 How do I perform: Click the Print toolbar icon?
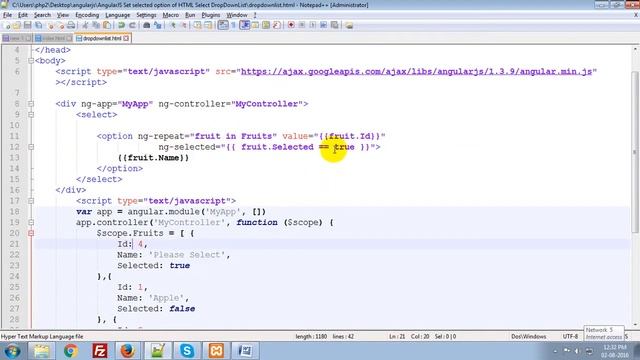click(x=71, y=25)
